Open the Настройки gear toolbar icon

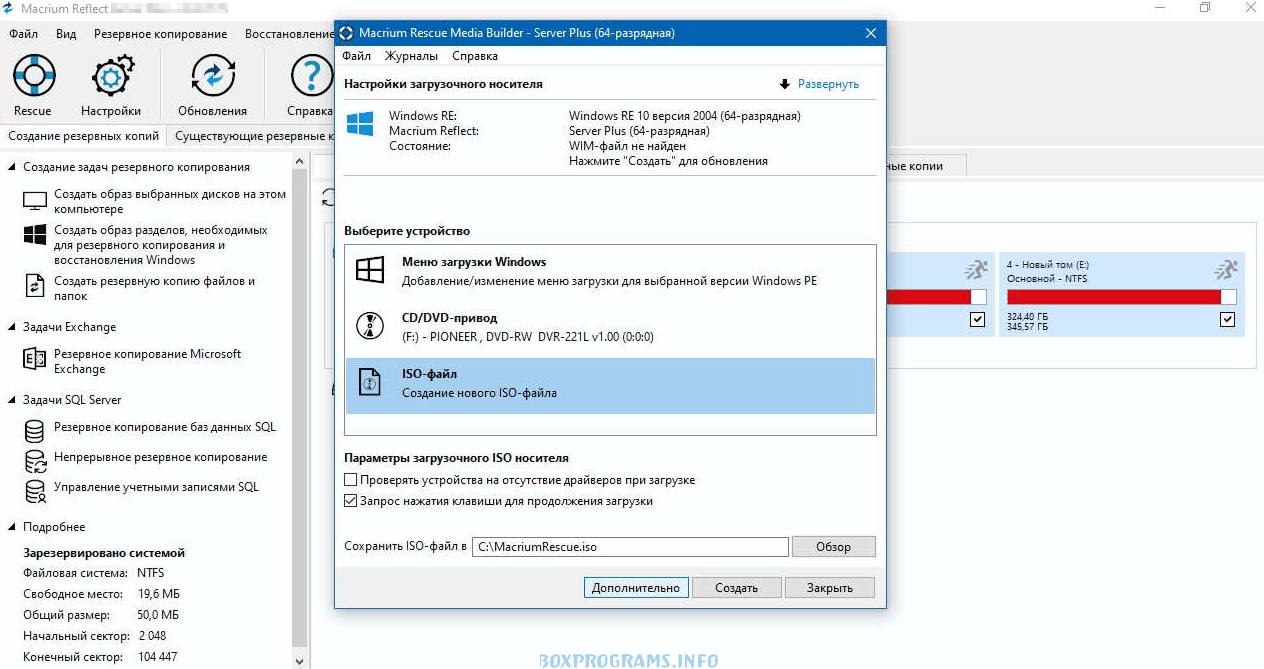[111, 75]
